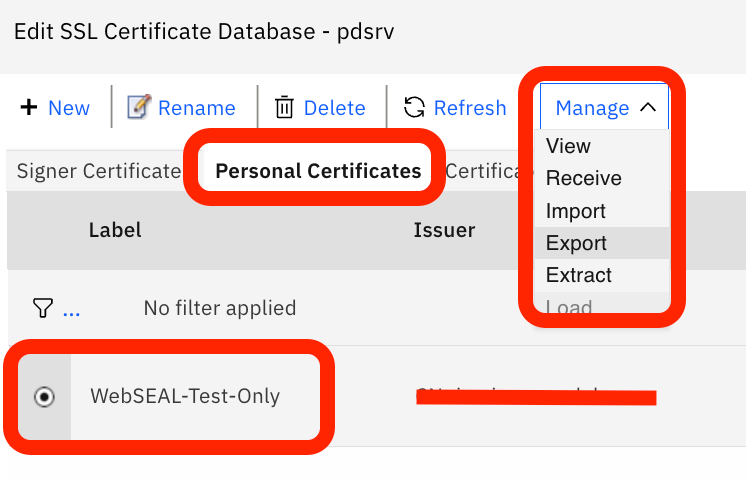Select the WebSEAL-Test-Only radio button

[44, 397]
